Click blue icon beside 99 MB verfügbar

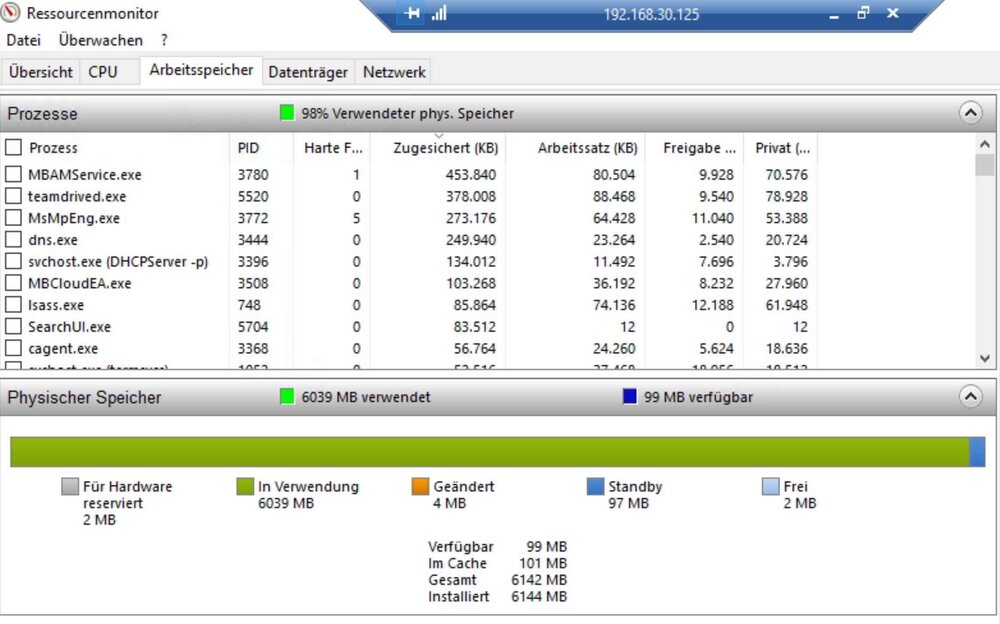[630, 397]
